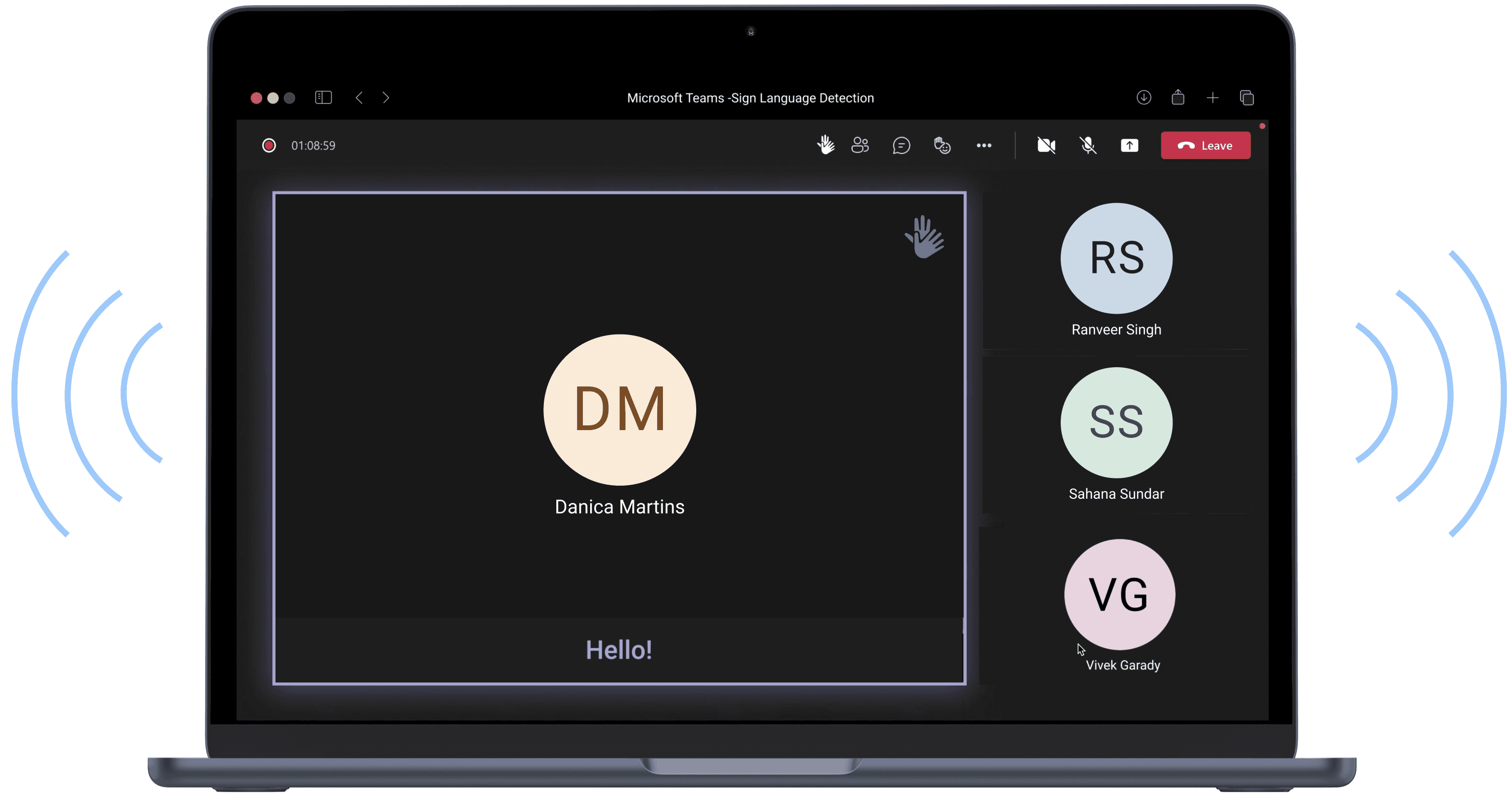
Task: Click the share screen icon
Action: click(1129, 145)
